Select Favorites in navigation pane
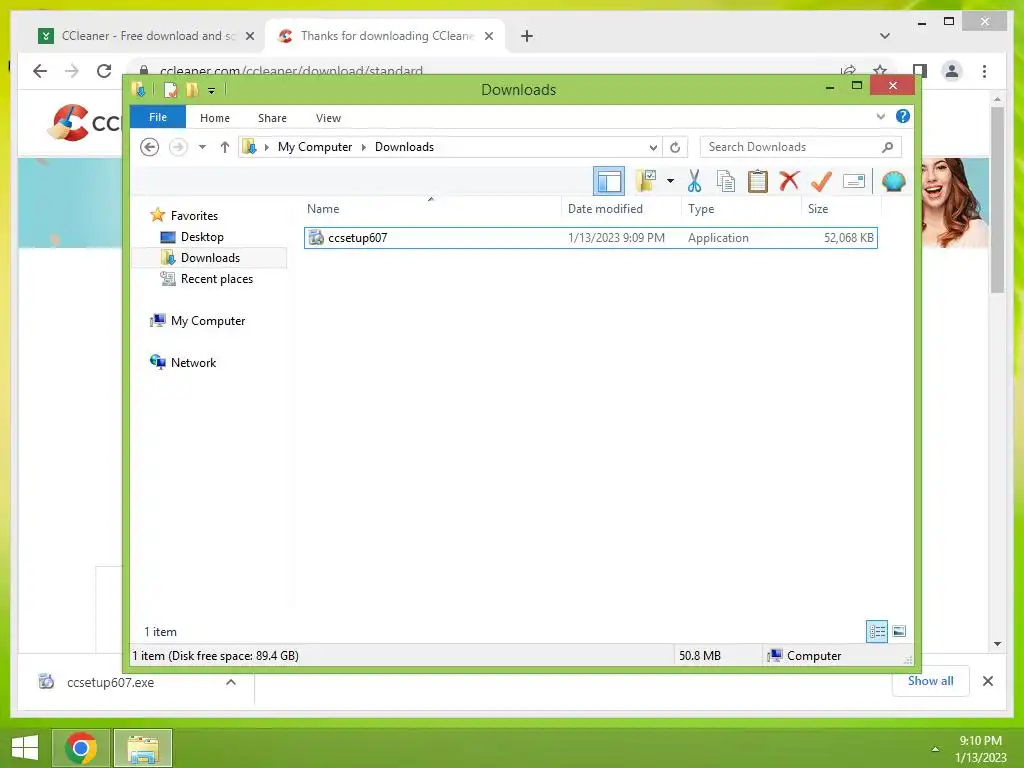Screen dimensions: 1024x768 pos(194,216)
